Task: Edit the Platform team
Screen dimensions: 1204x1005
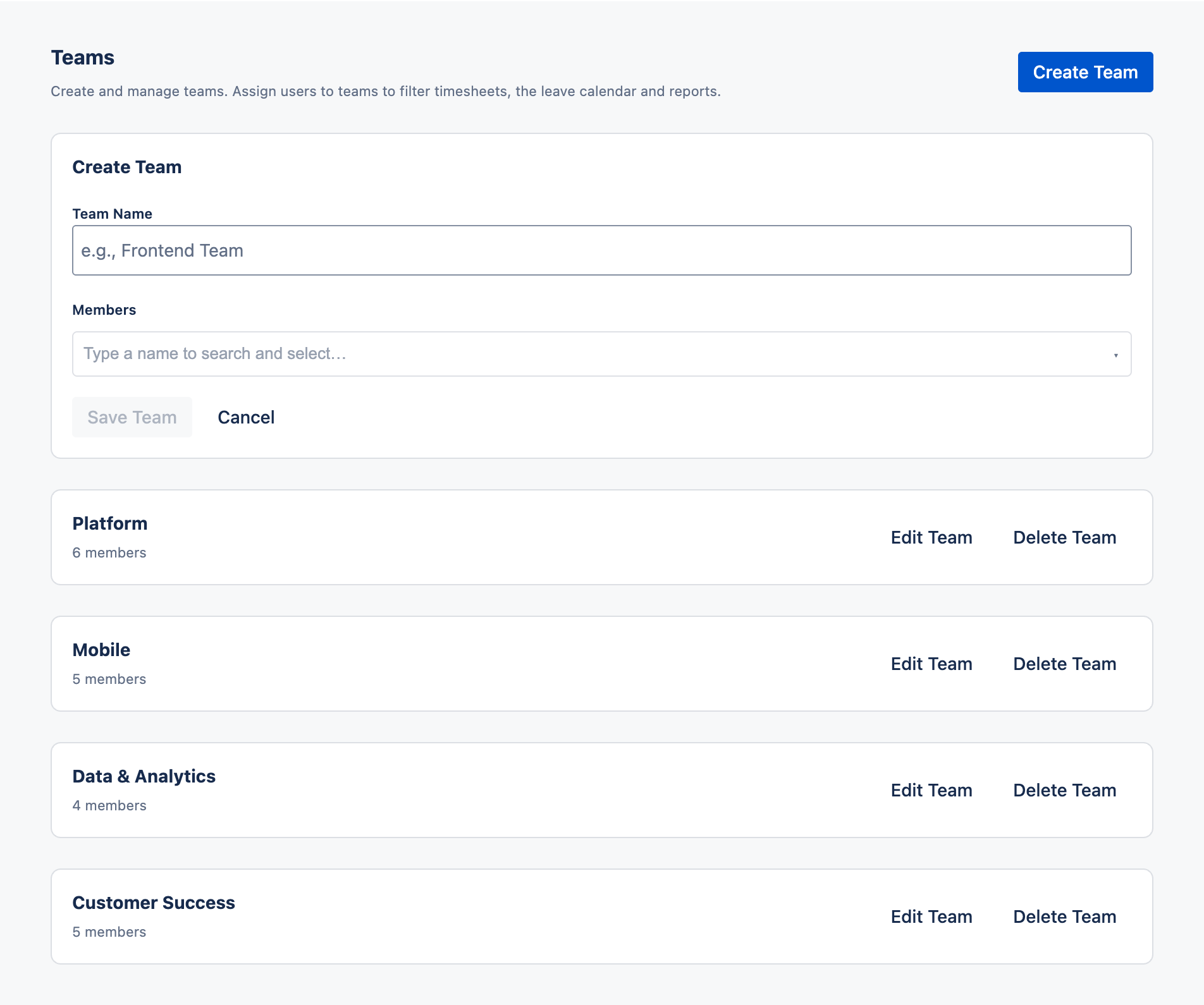Action: (931, 537)
